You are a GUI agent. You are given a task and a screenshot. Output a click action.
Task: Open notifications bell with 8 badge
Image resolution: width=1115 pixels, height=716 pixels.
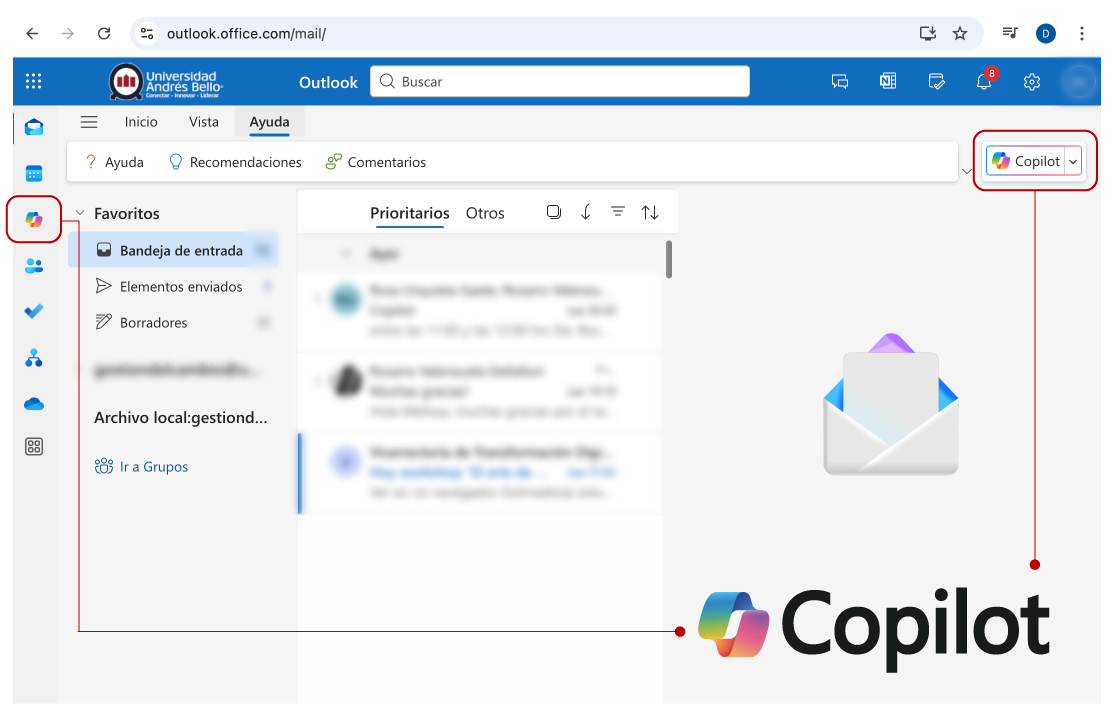(985, 80)
